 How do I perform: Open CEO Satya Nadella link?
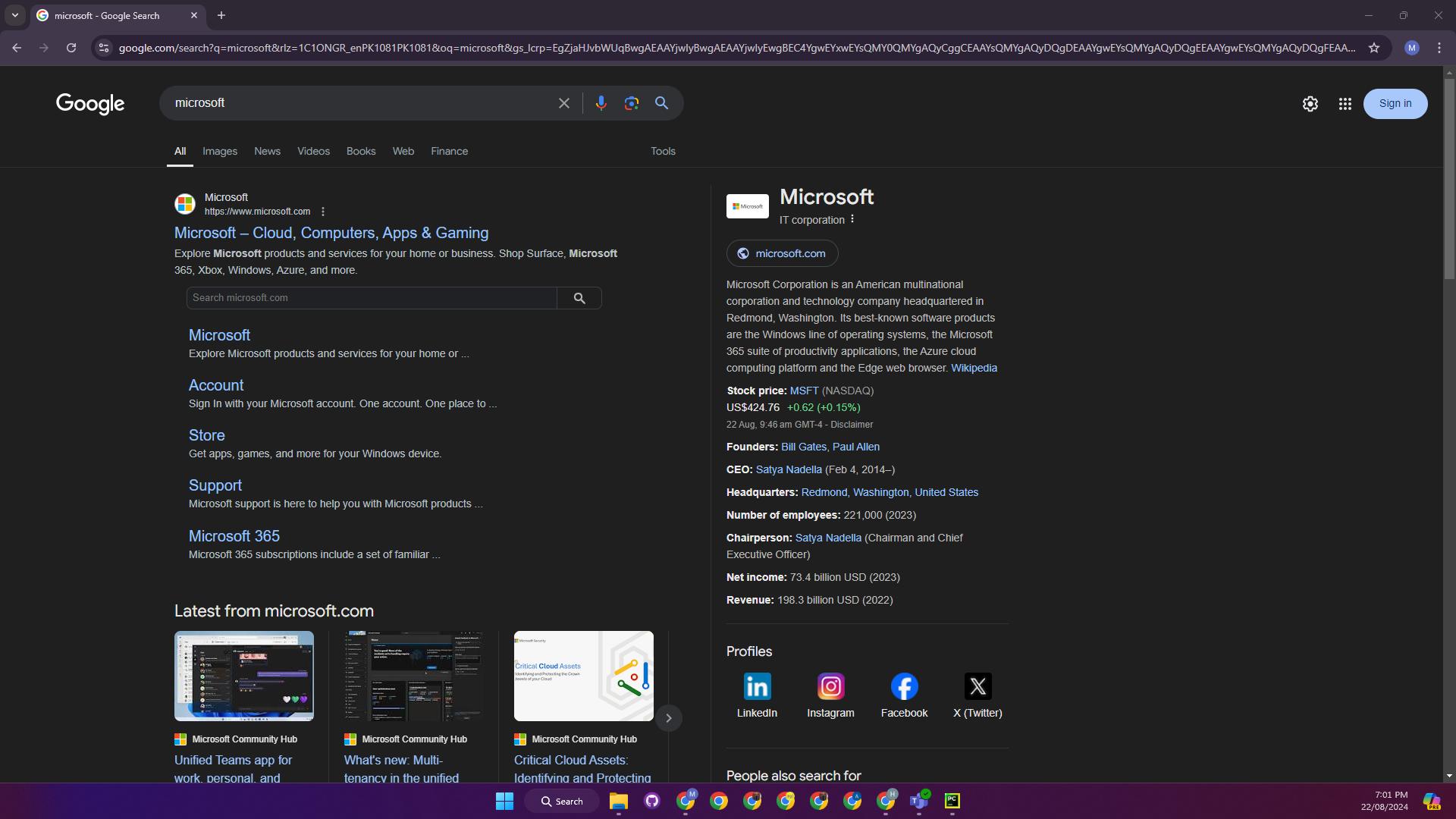click(789, 469)
